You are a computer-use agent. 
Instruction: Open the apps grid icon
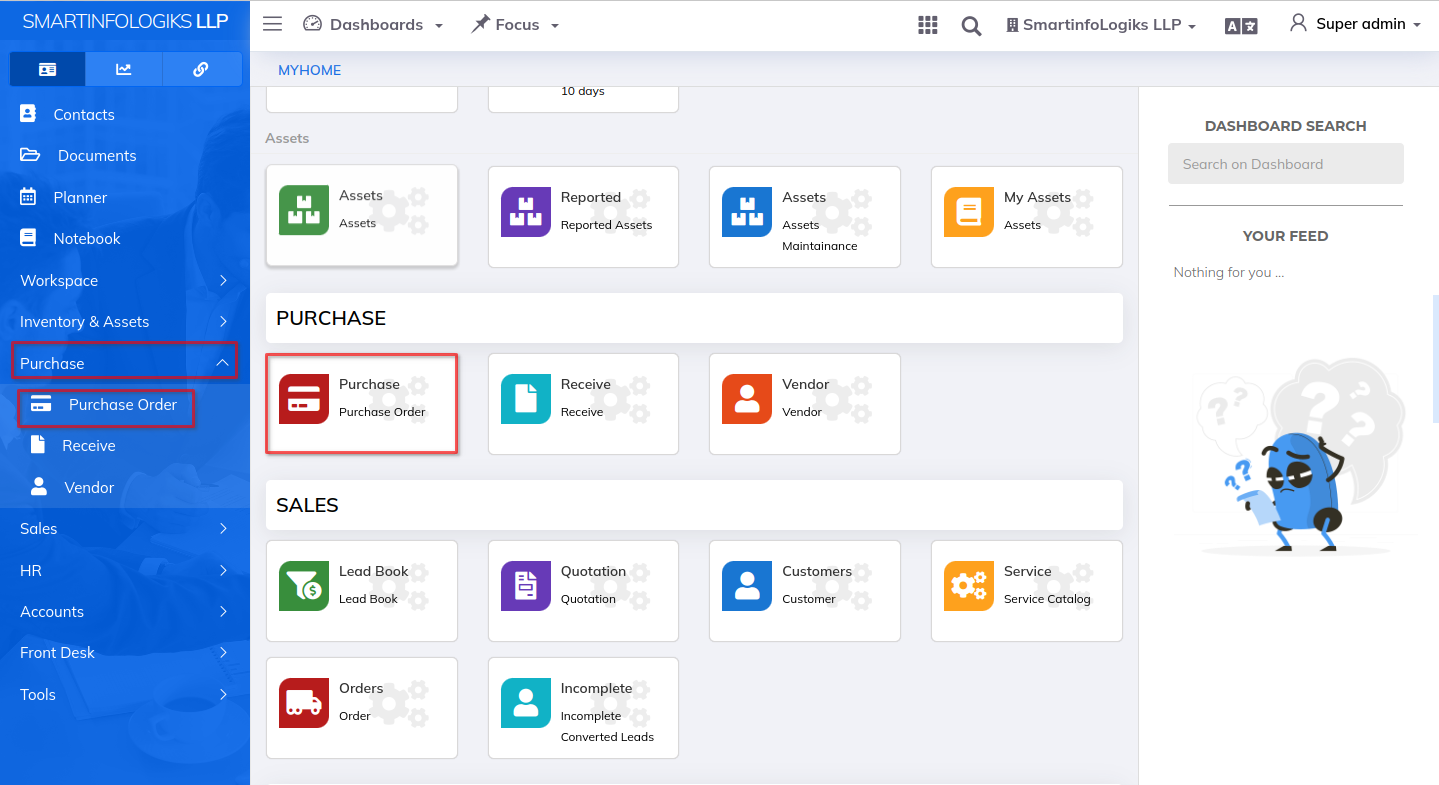tap(928, 25)
